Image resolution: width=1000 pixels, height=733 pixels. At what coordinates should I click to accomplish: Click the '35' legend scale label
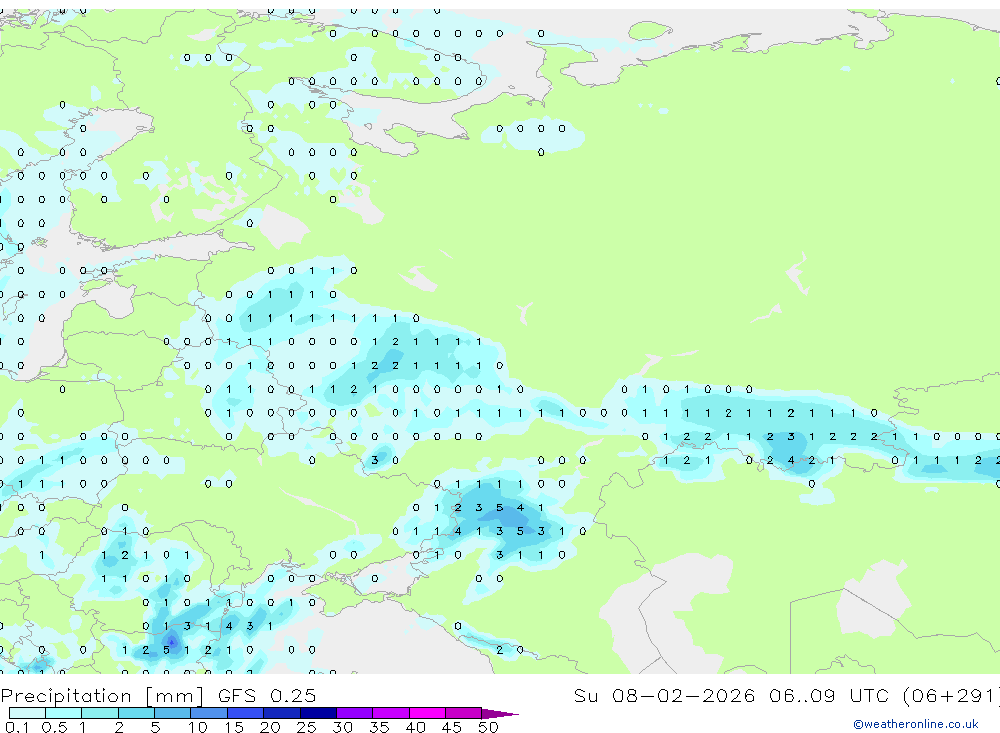pos(379,727)
